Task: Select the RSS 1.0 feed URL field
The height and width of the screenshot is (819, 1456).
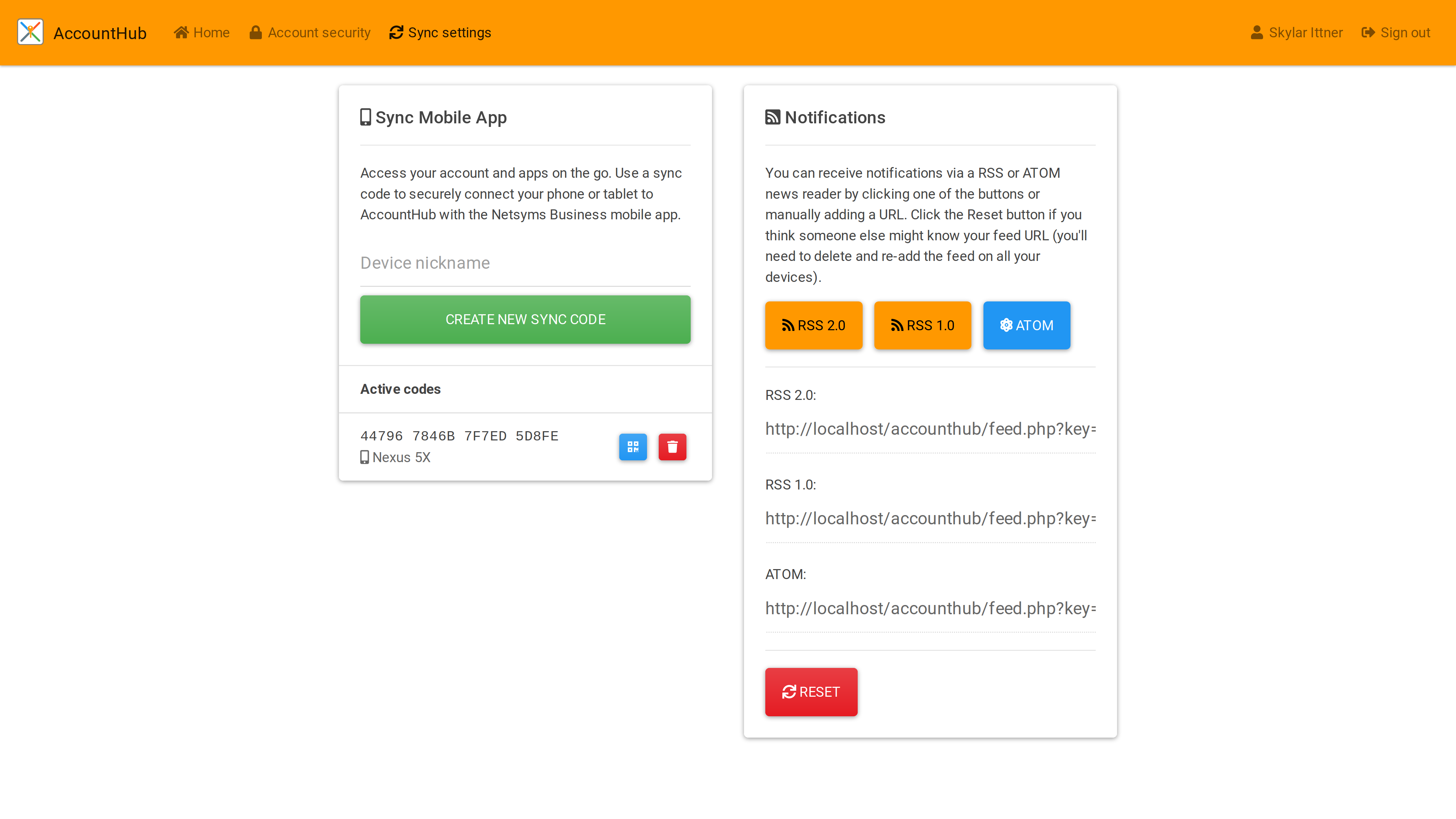Action: pyautogui.click(x=931, y=519)
